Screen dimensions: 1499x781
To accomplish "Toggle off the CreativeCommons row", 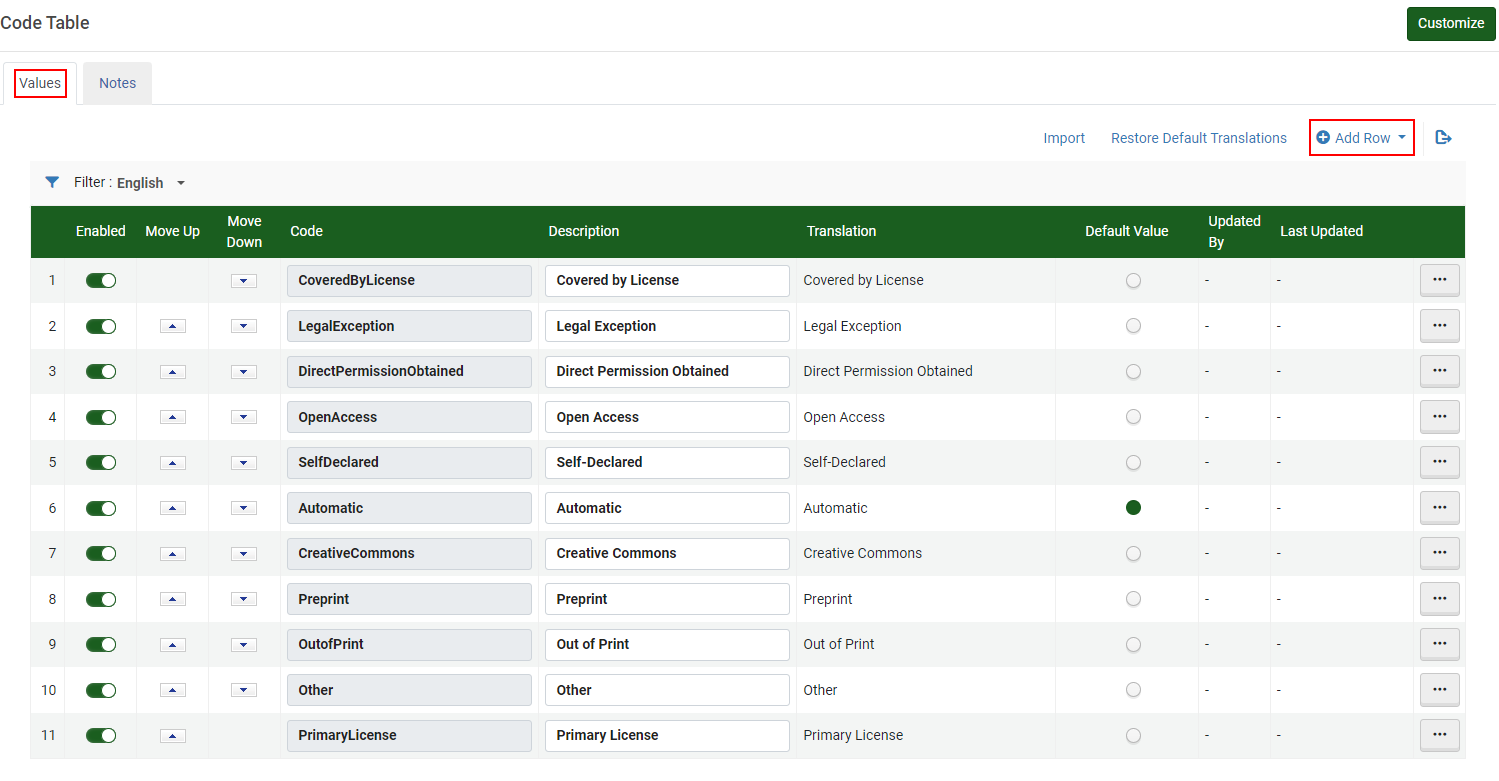I will (101, 554).
